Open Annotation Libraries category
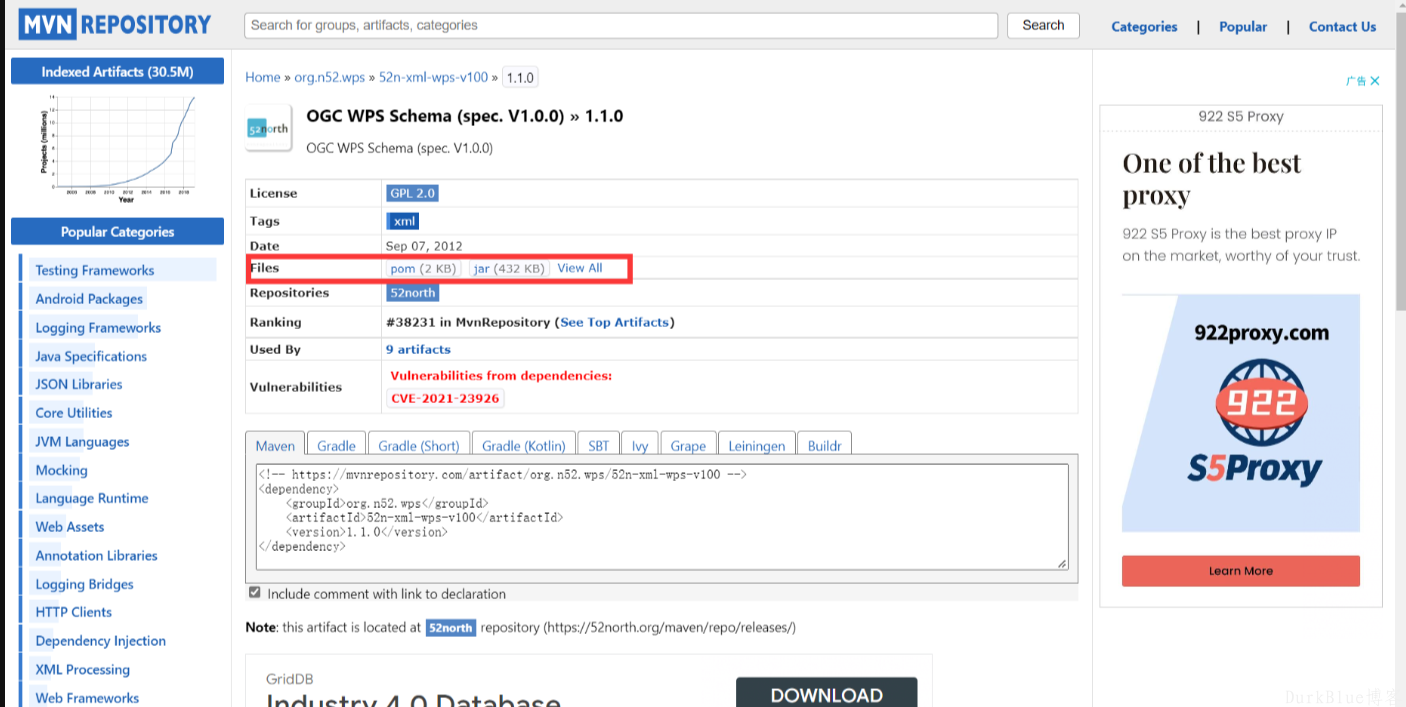Viewport: 1406px width, 707px height. (97, 555)
